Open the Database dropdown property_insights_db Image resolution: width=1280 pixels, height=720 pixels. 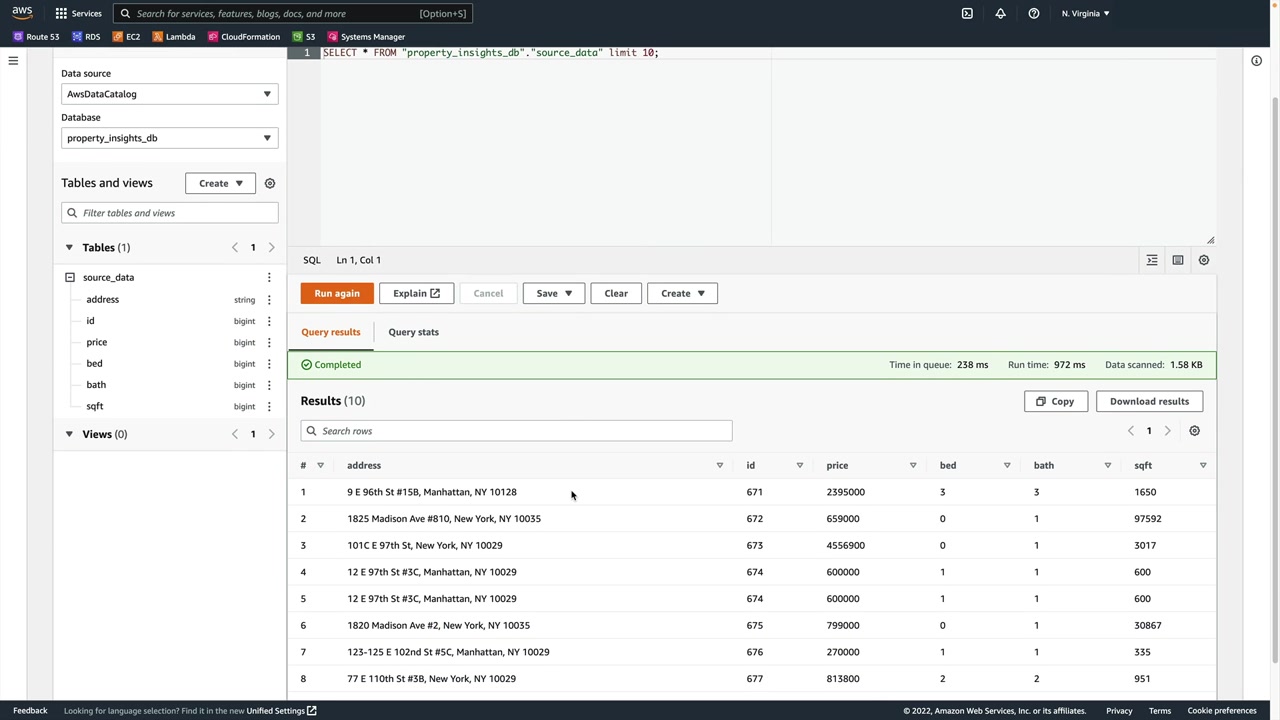tap(169, 138)
